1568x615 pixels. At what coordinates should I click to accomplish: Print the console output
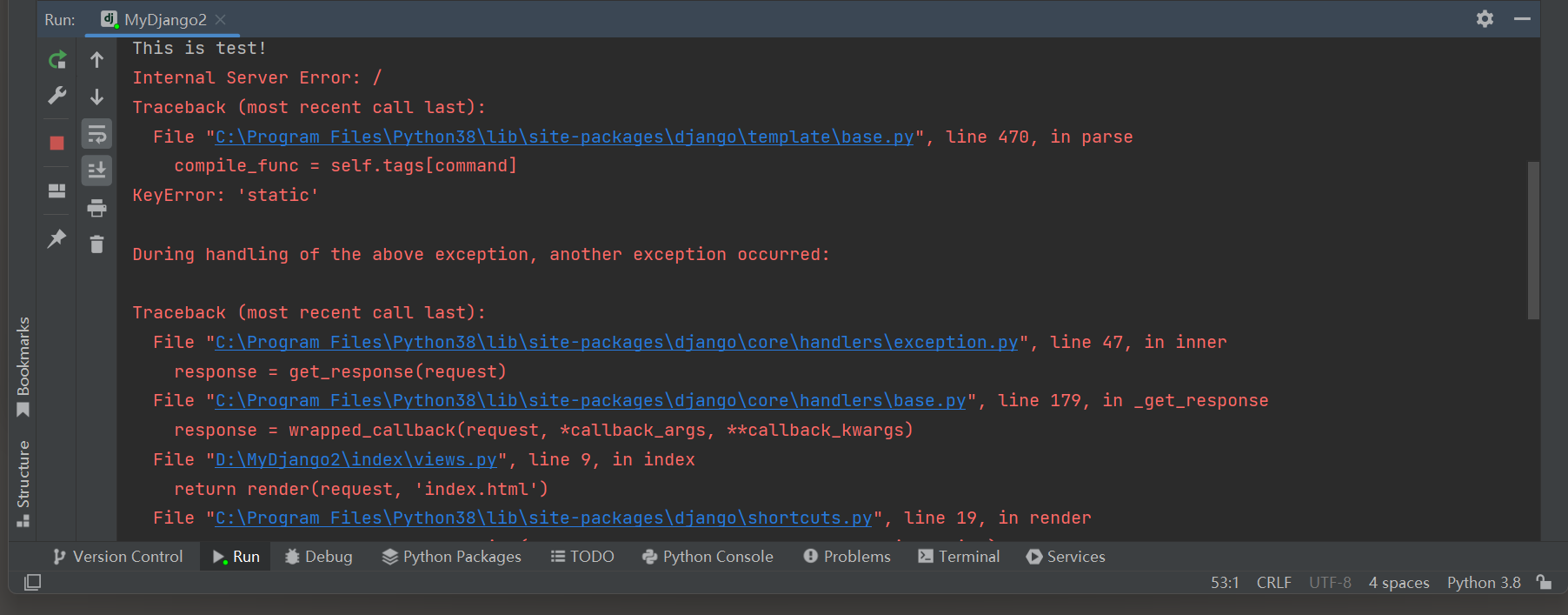(96, 208)
